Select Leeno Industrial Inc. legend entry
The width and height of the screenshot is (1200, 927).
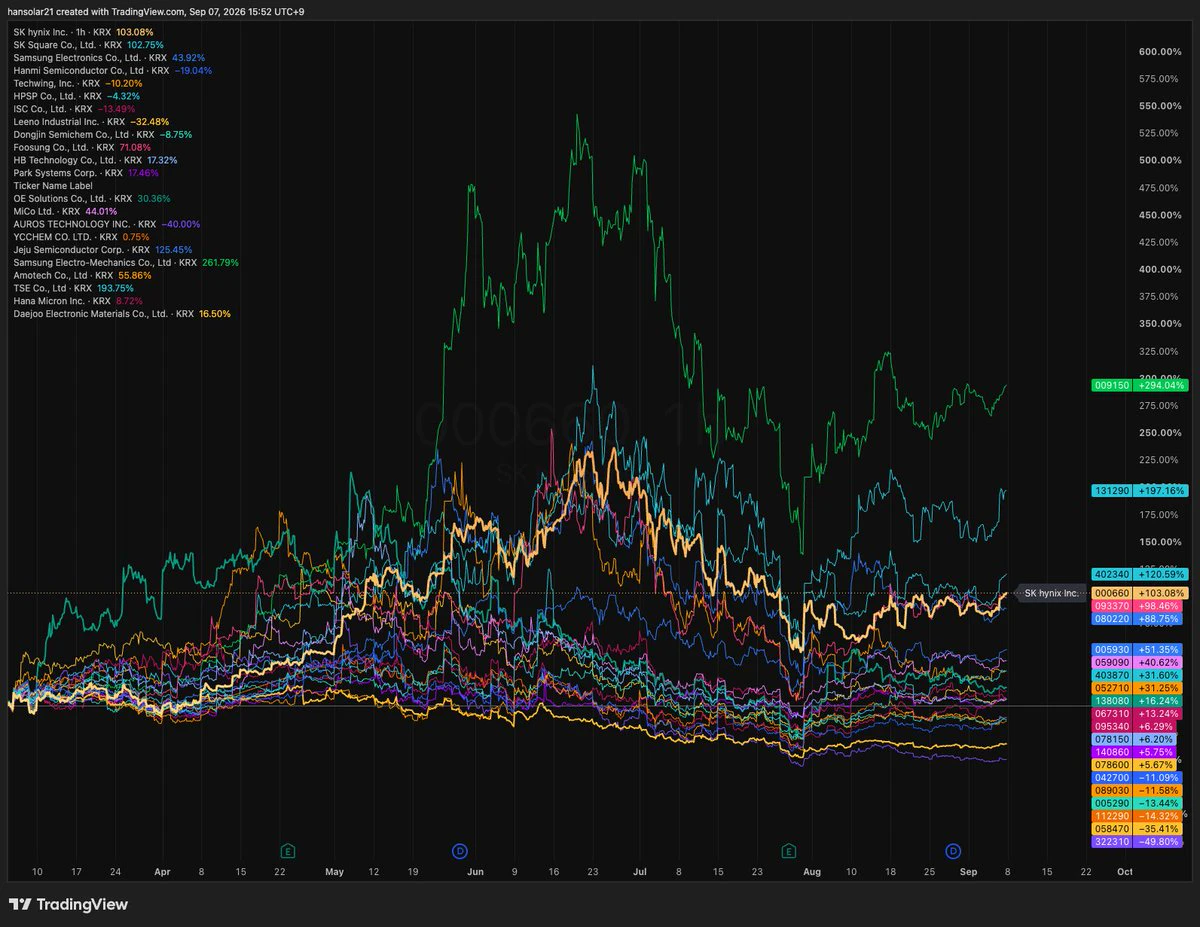pos(91,121)
